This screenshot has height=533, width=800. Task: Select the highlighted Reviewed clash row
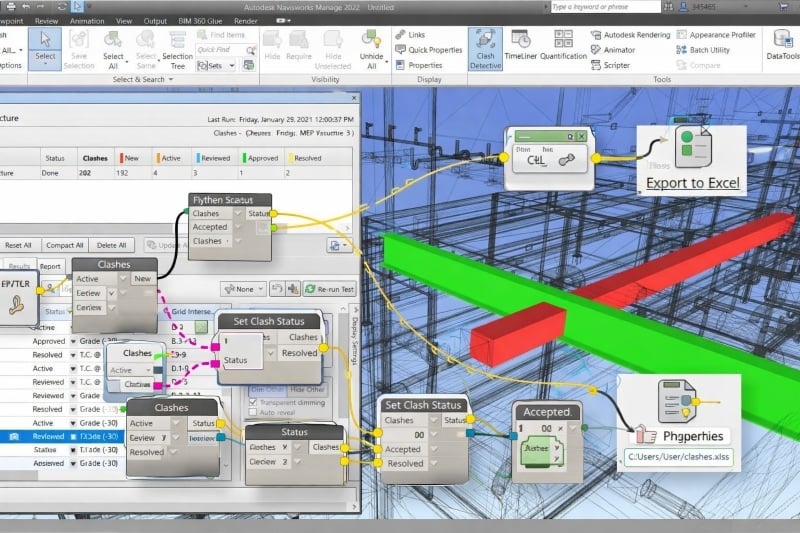point(62,437)
